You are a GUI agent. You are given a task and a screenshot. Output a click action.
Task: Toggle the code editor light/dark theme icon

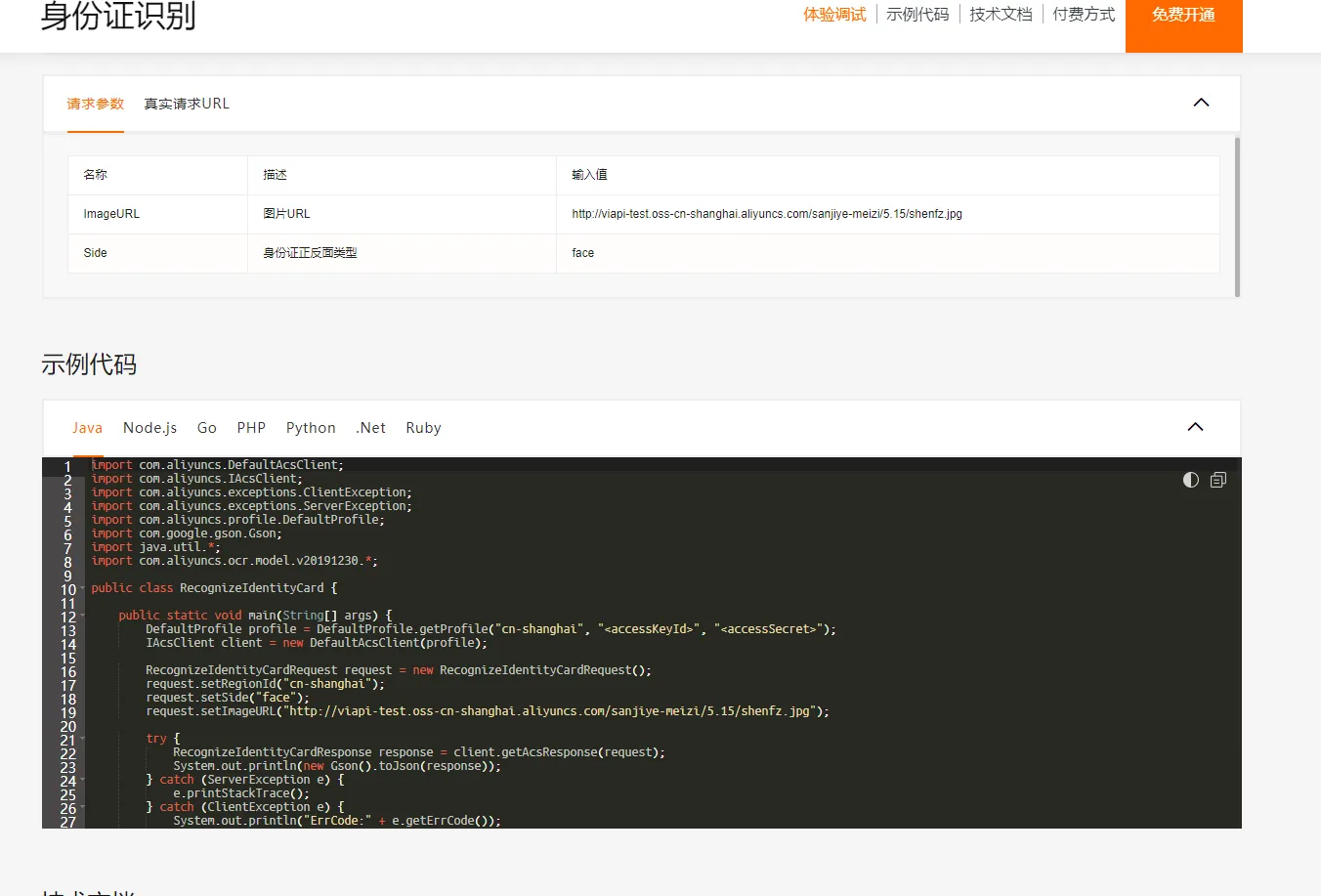click(1190, 480)
